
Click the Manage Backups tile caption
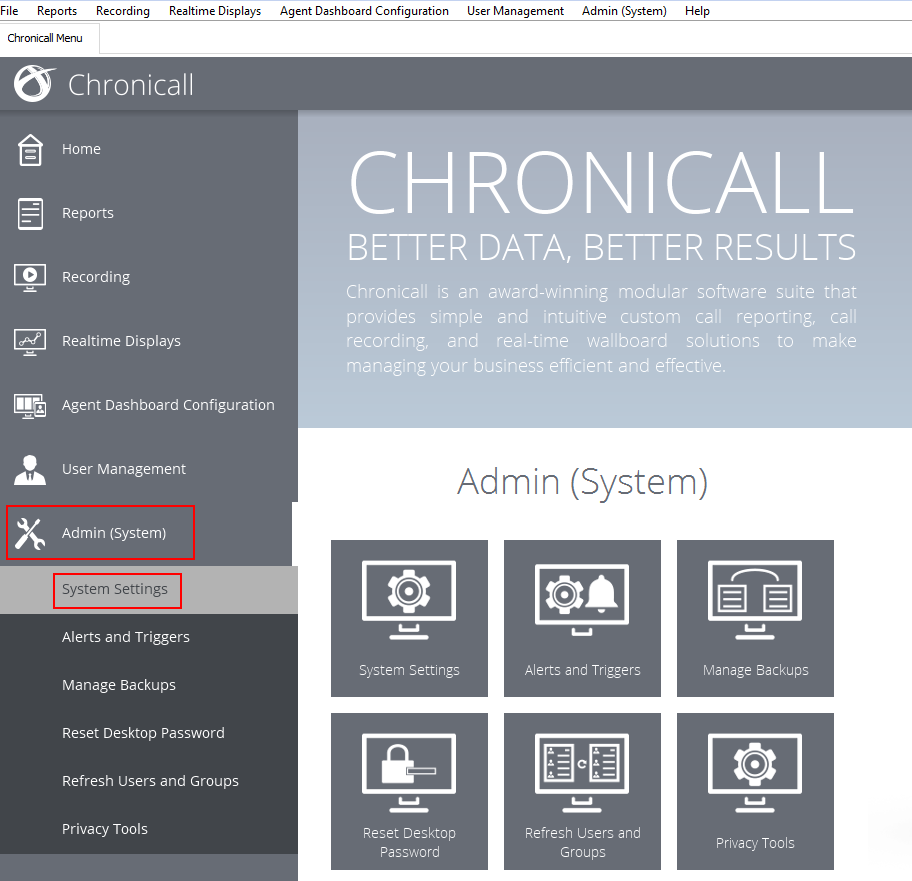click(x=755, y=670)
